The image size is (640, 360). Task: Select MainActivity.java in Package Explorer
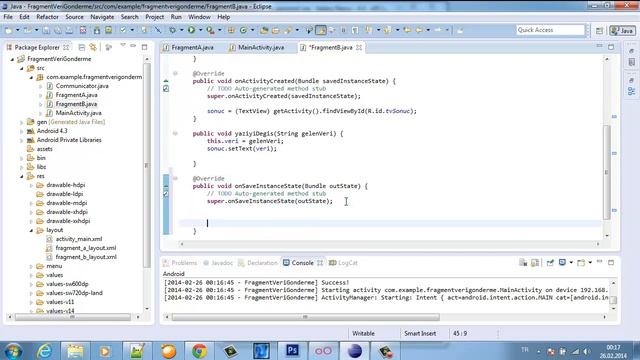tap(78, 113)
